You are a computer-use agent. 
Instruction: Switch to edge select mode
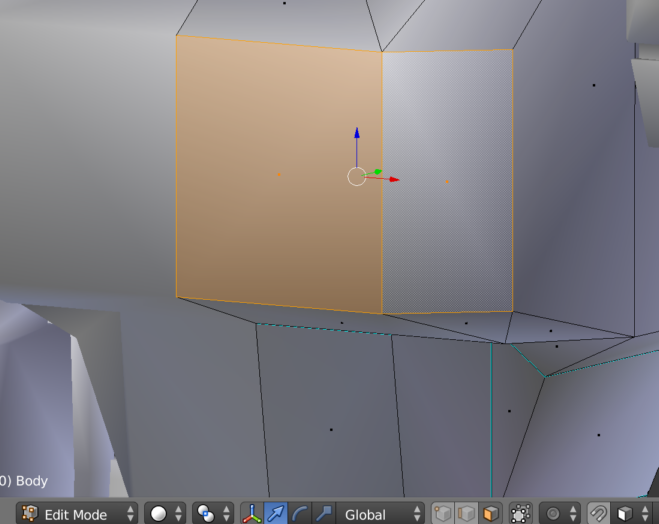(466, 514)
